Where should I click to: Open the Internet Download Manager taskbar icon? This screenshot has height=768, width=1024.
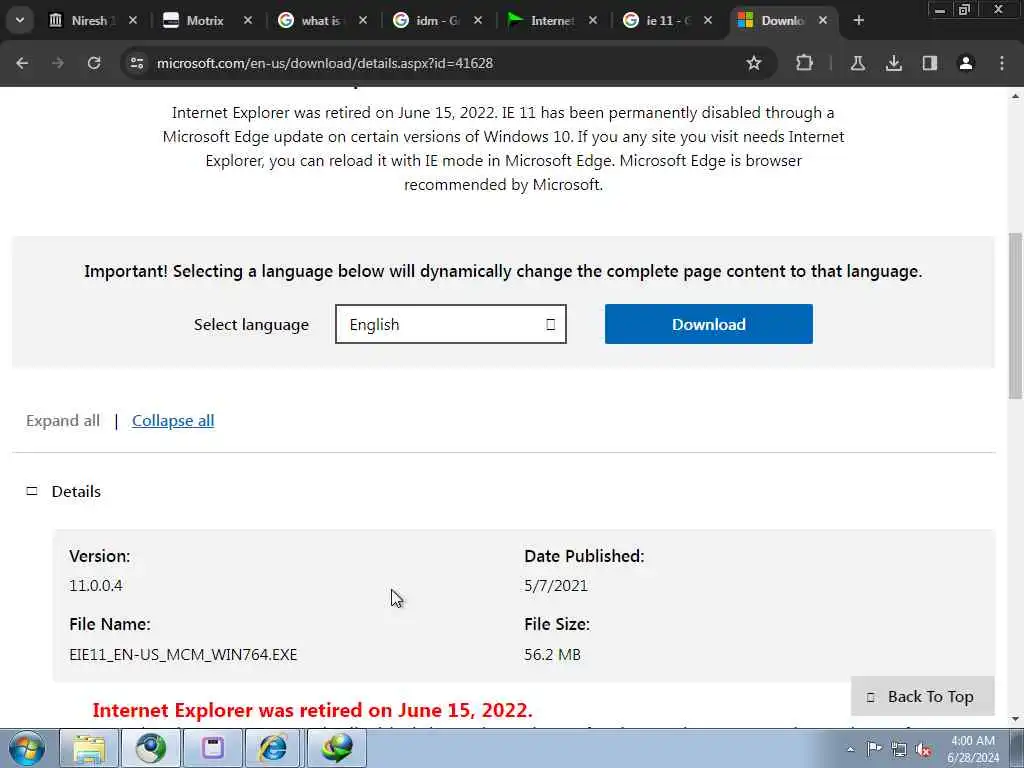point(336,748)
